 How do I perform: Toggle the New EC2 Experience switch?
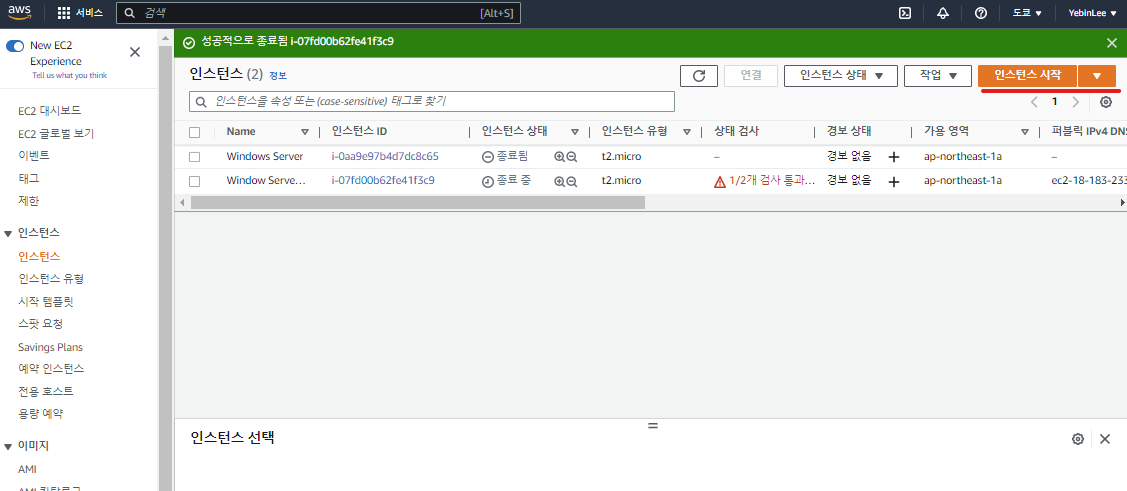[x=15, y=46]
